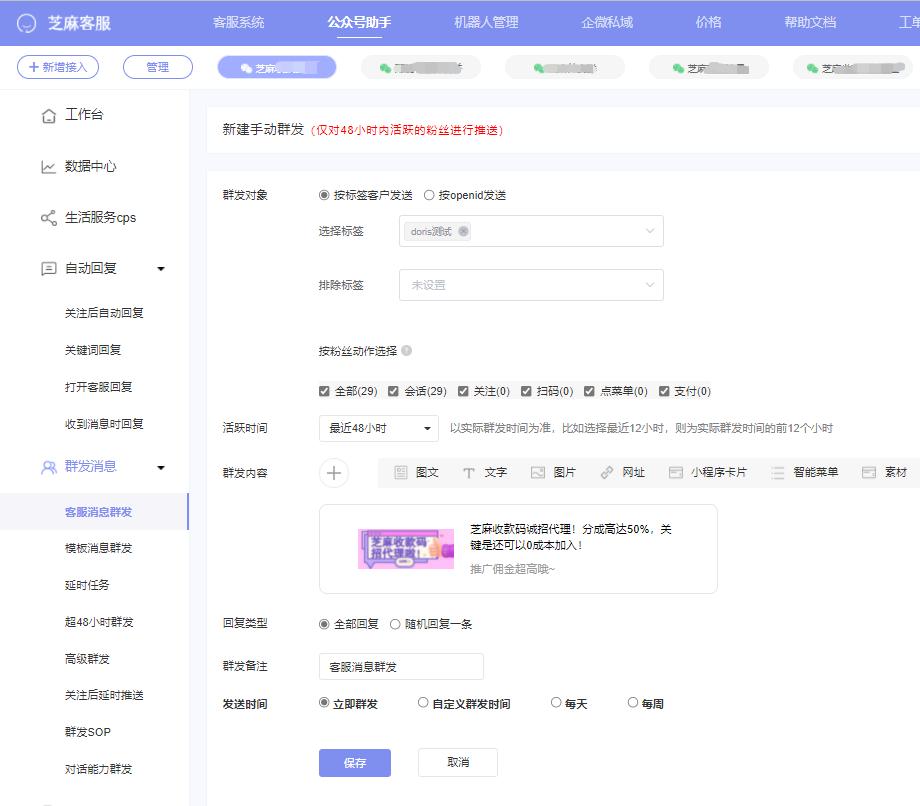Select the 文字 text content icon

click(x=489, y=472)
